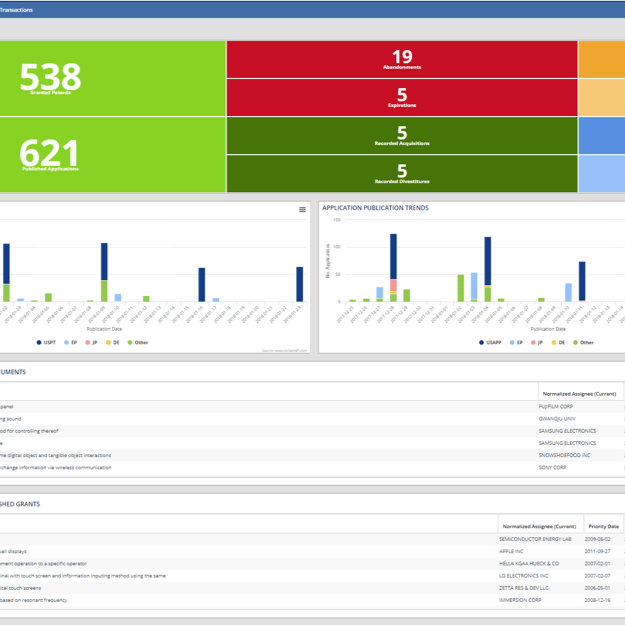The width and height of the screenshot is (625, 625).
Task: Open the 621 Published Applications tile
Action: pyautogui.click(x=113, y=155)
